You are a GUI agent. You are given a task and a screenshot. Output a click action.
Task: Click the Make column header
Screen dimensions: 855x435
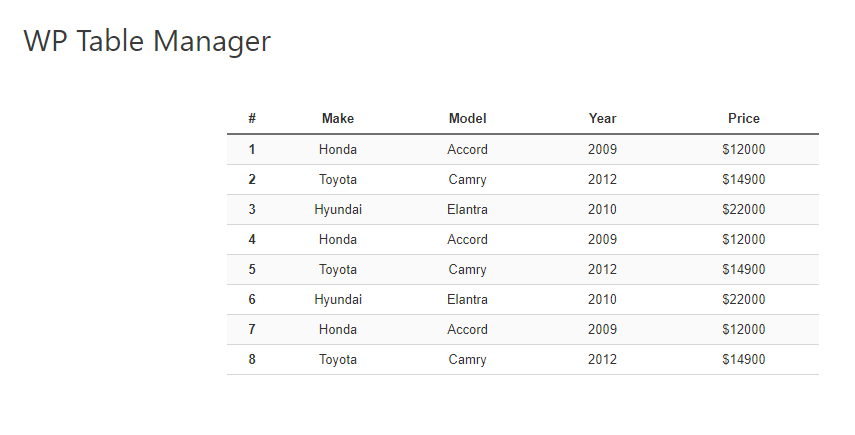pyautogui.click(x=338, y=118)
